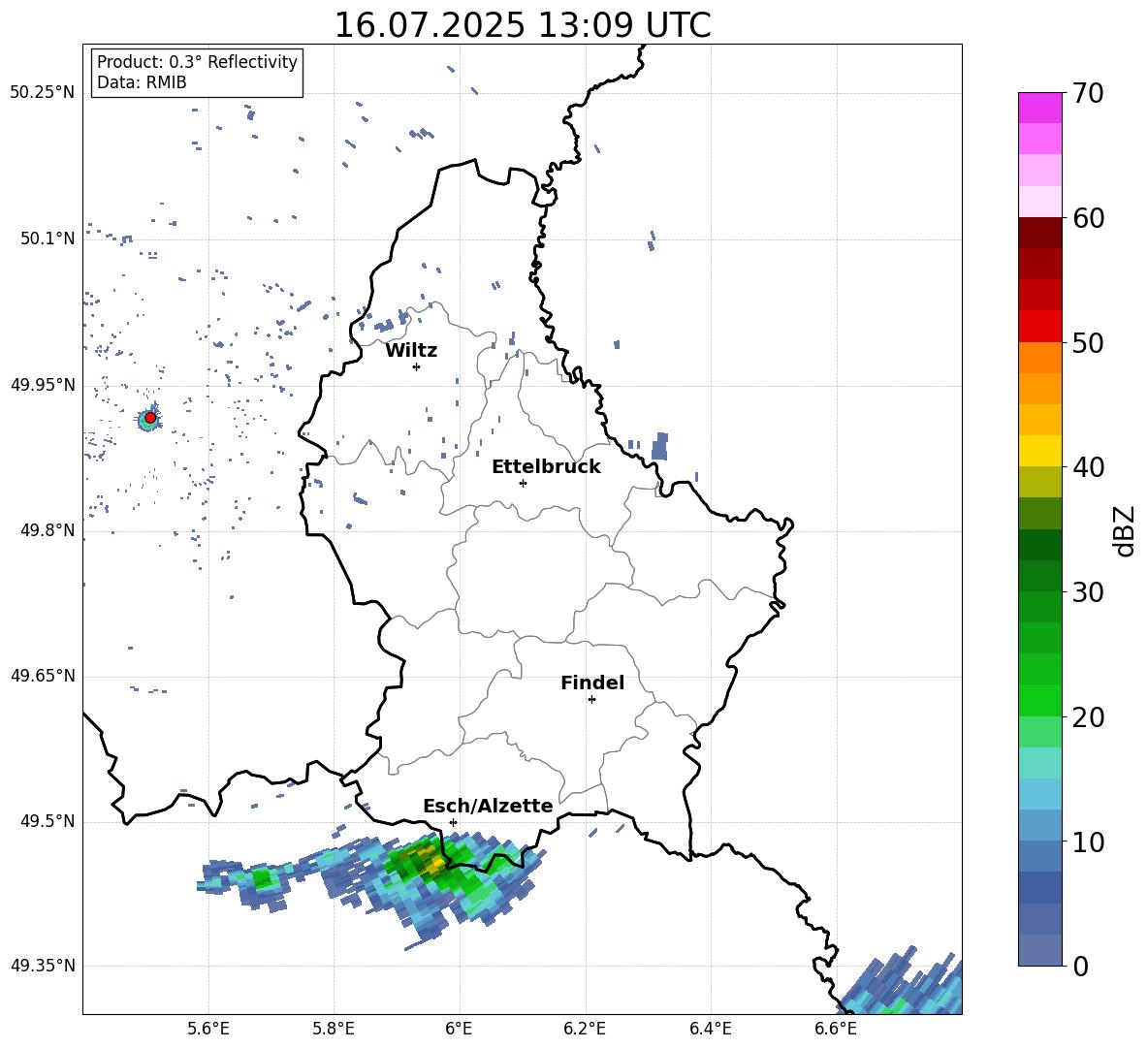
Task: Click the colorbar tick label 50
Action: (1088, 343)
